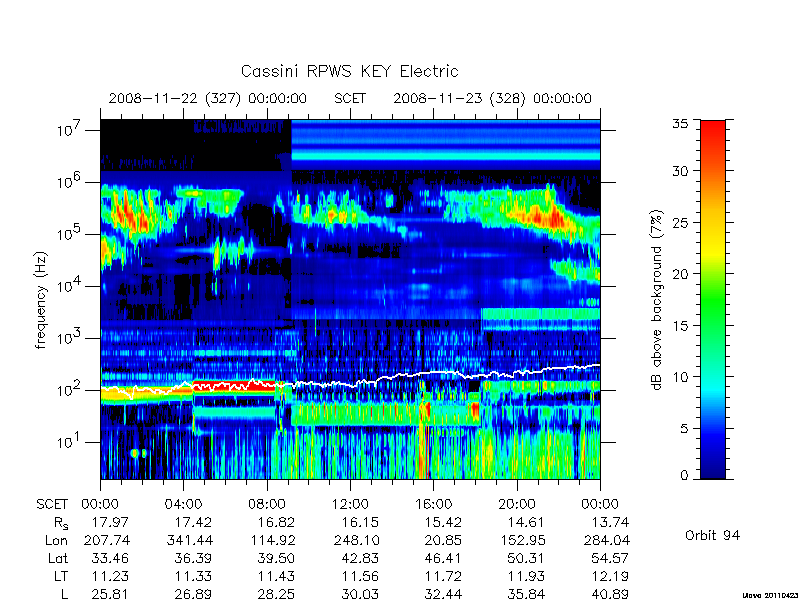Image resolution: width=800 pixels, height=600 pixels.
Task: Click the LT value '11.56'
Action: coord(360,576)
